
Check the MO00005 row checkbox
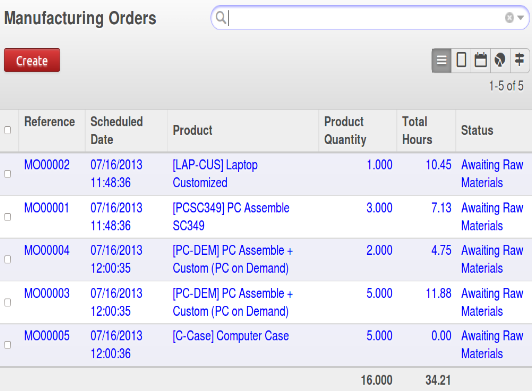pos(7,345)
